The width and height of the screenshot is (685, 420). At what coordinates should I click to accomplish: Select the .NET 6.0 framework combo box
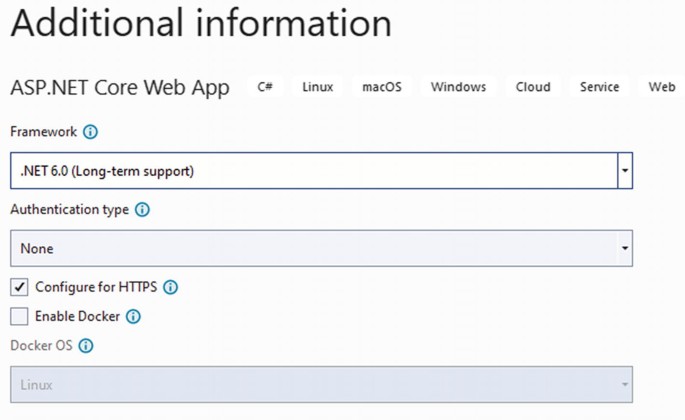(322, 170)
